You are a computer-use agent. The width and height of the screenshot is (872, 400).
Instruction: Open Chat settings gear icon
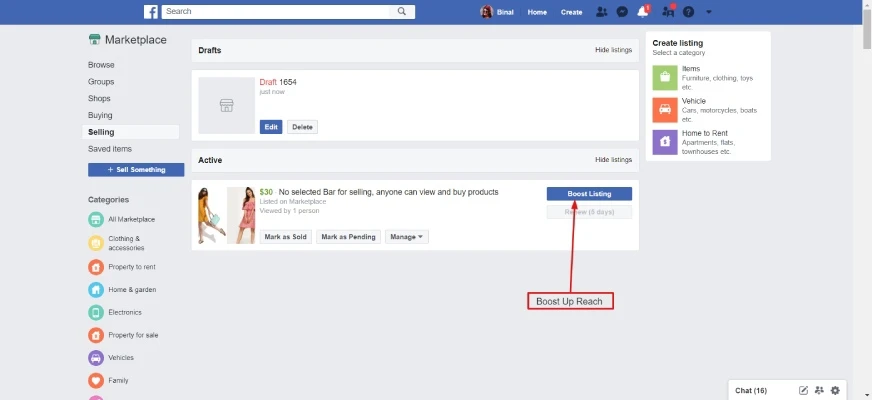[835, 390]
